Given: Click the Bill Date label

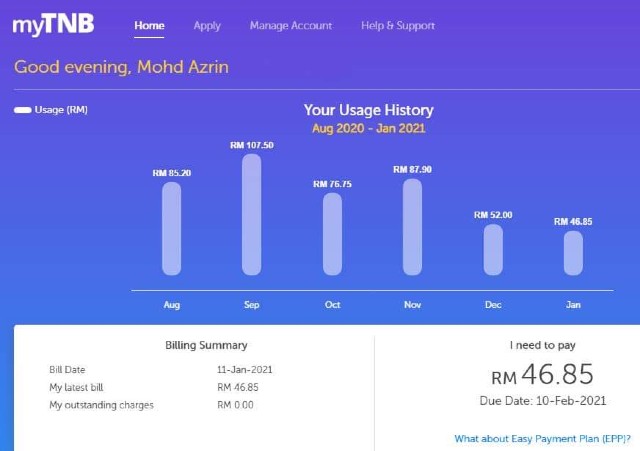Looking at the screenshot, I should pos(67,370).
